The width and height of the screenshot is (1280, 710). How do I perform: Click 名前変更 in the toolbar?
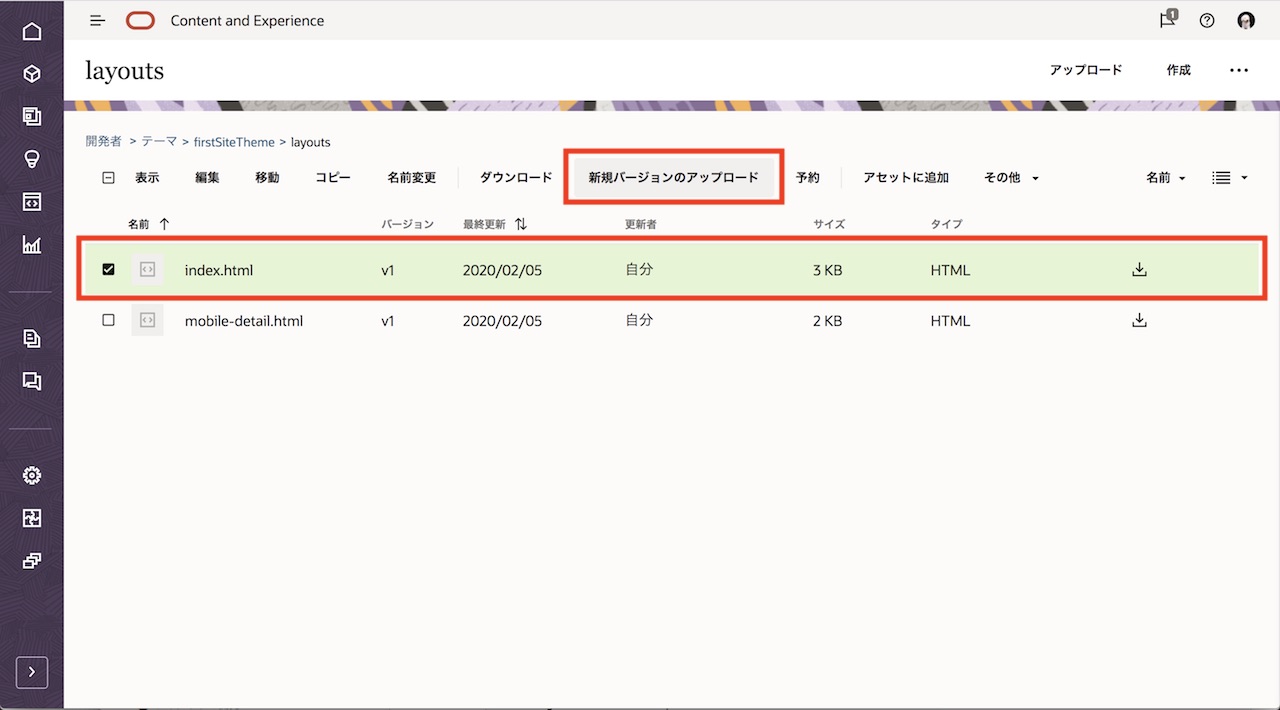click(412, 178)
